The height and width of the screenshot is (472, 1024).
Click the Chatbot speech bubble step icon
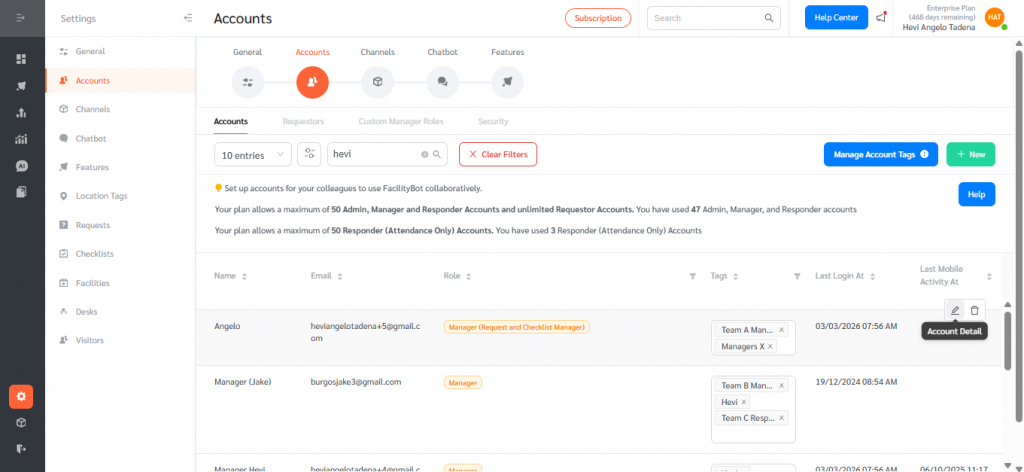click(x=442, y=82)
